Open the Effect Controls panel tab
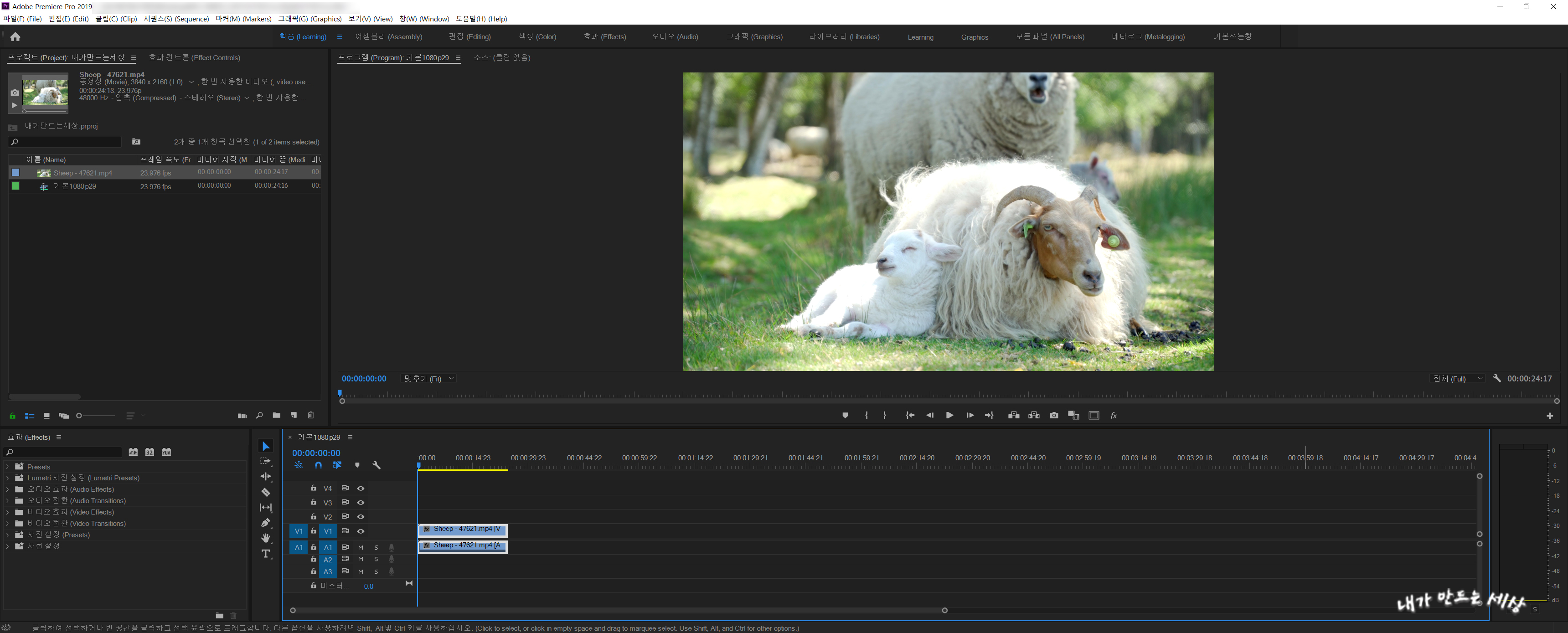The image size is (1568, 633). tap(194, 58)
